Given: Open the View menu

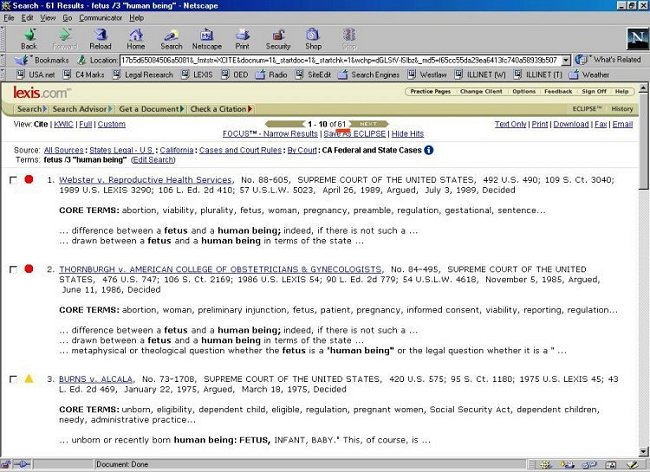Looking at the screenshot, I should [x=48, y=18].
